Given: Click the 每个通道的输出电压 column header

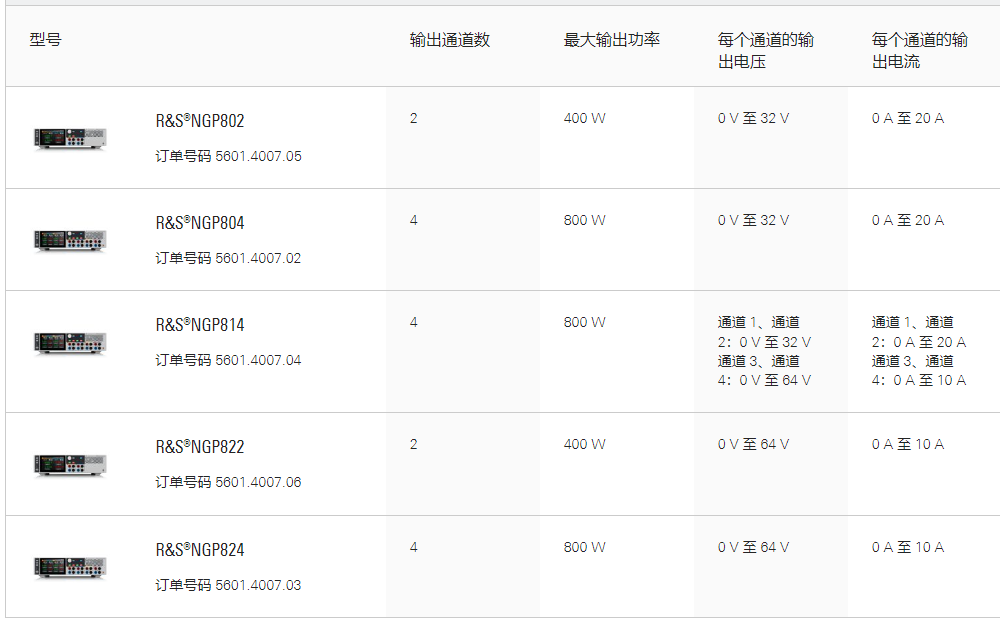Looking at the screenshot, I should pyautogui.click(x=765, y=51).
